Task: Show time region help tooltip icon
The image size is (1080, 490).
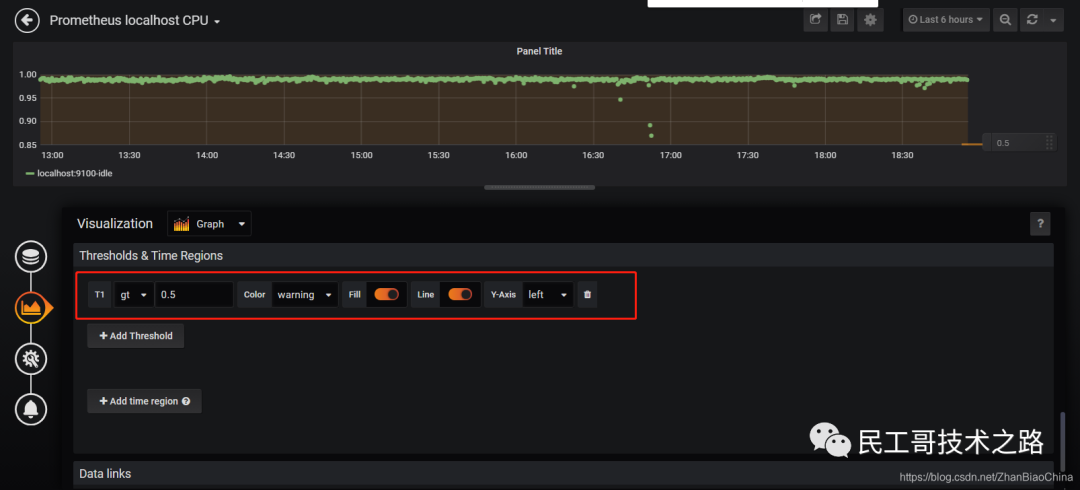Action: coord(186,401)
